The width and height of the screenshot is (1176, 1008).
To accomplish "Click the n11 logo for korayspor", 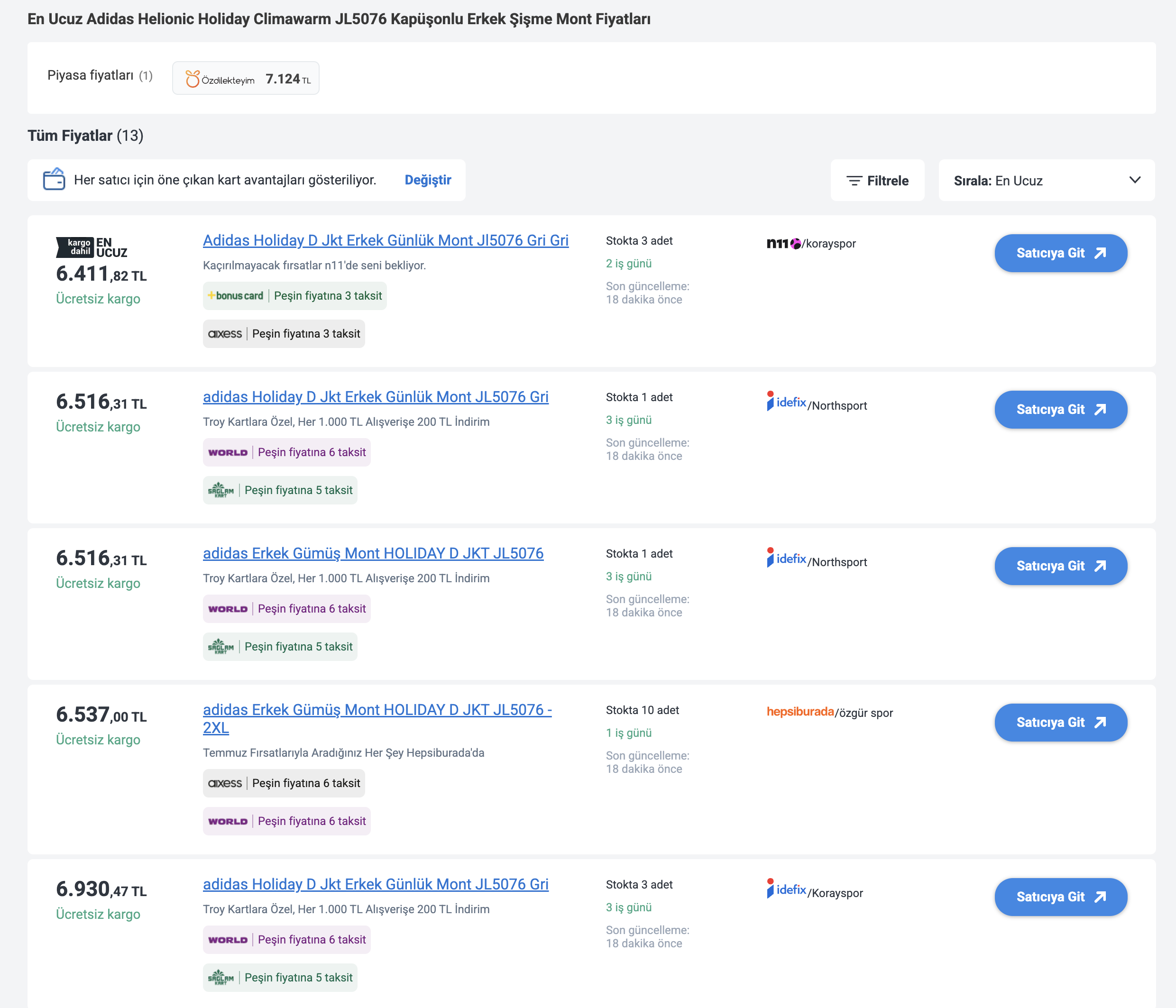I will pyautogui.click(x=784, y=244).
